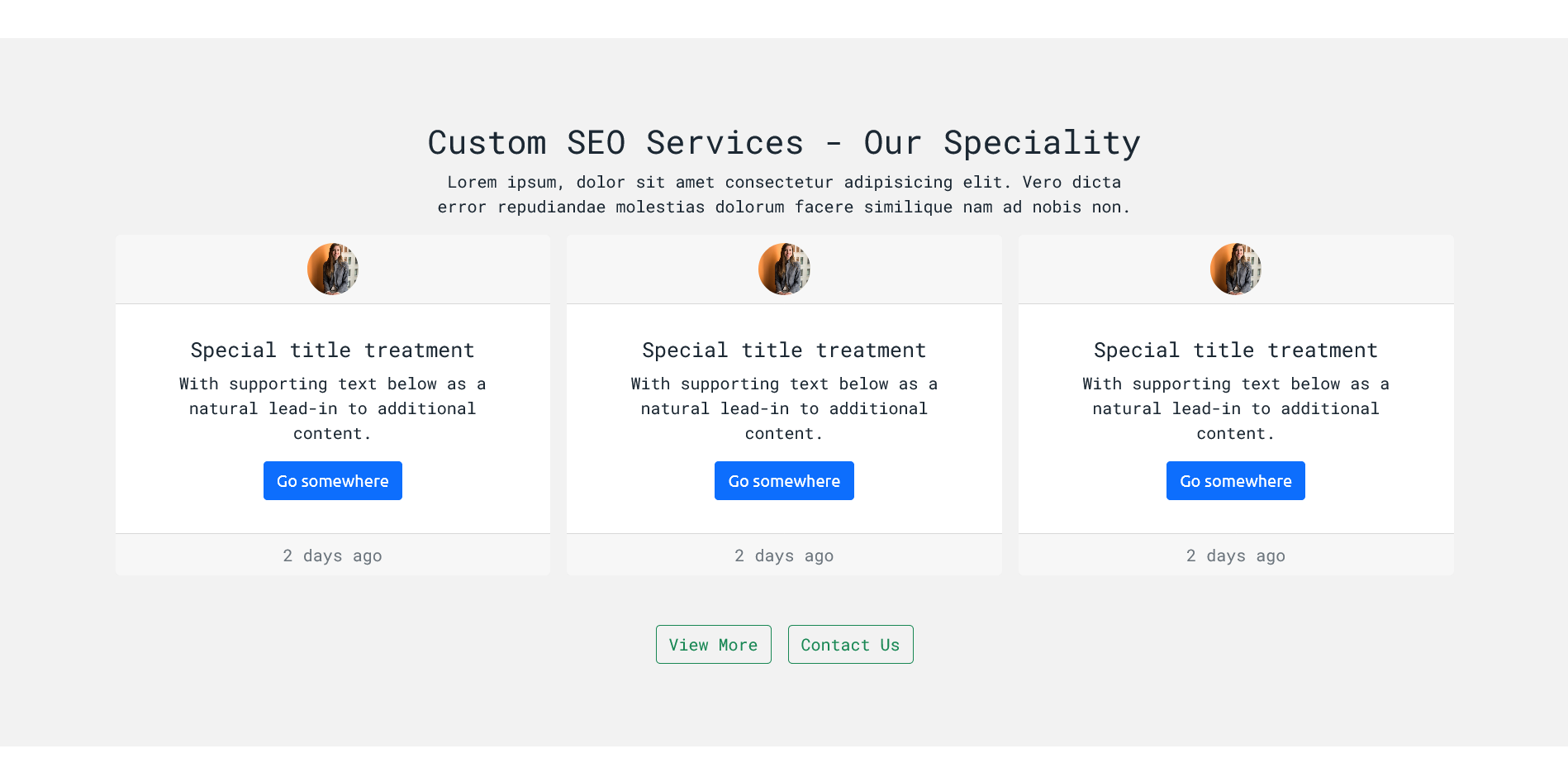This screenshot has width=1568, height=763.
Task: Click the Lorem ipsum subtitle paragraph
Action: click(784, 194)
